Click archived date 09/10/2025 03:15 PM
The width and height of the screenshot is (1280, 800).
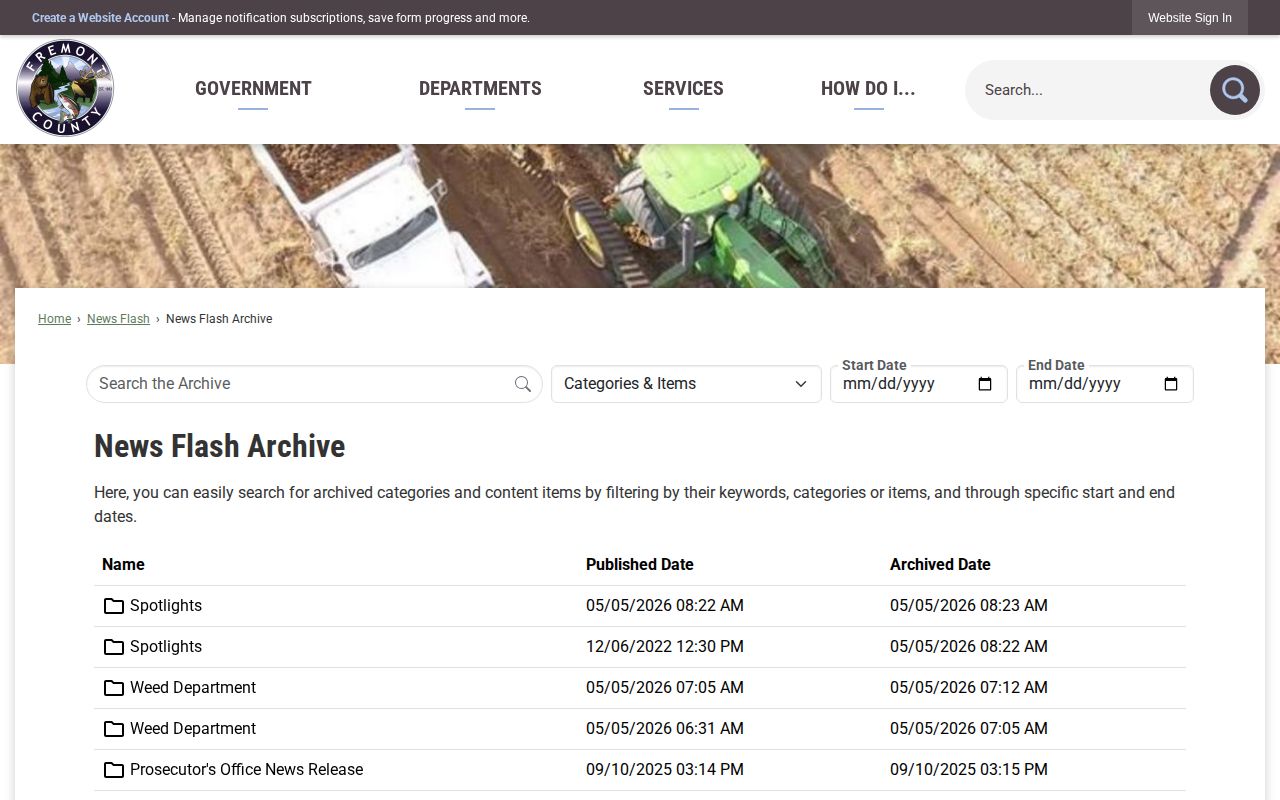tap(969, 770)
